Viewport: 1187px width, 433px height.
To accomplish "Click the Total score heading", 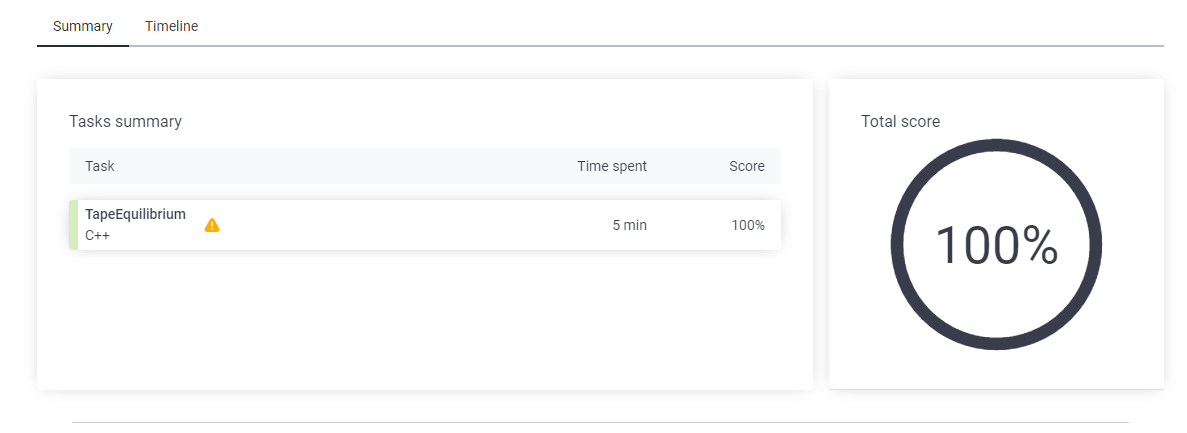I will pos(900,121).
